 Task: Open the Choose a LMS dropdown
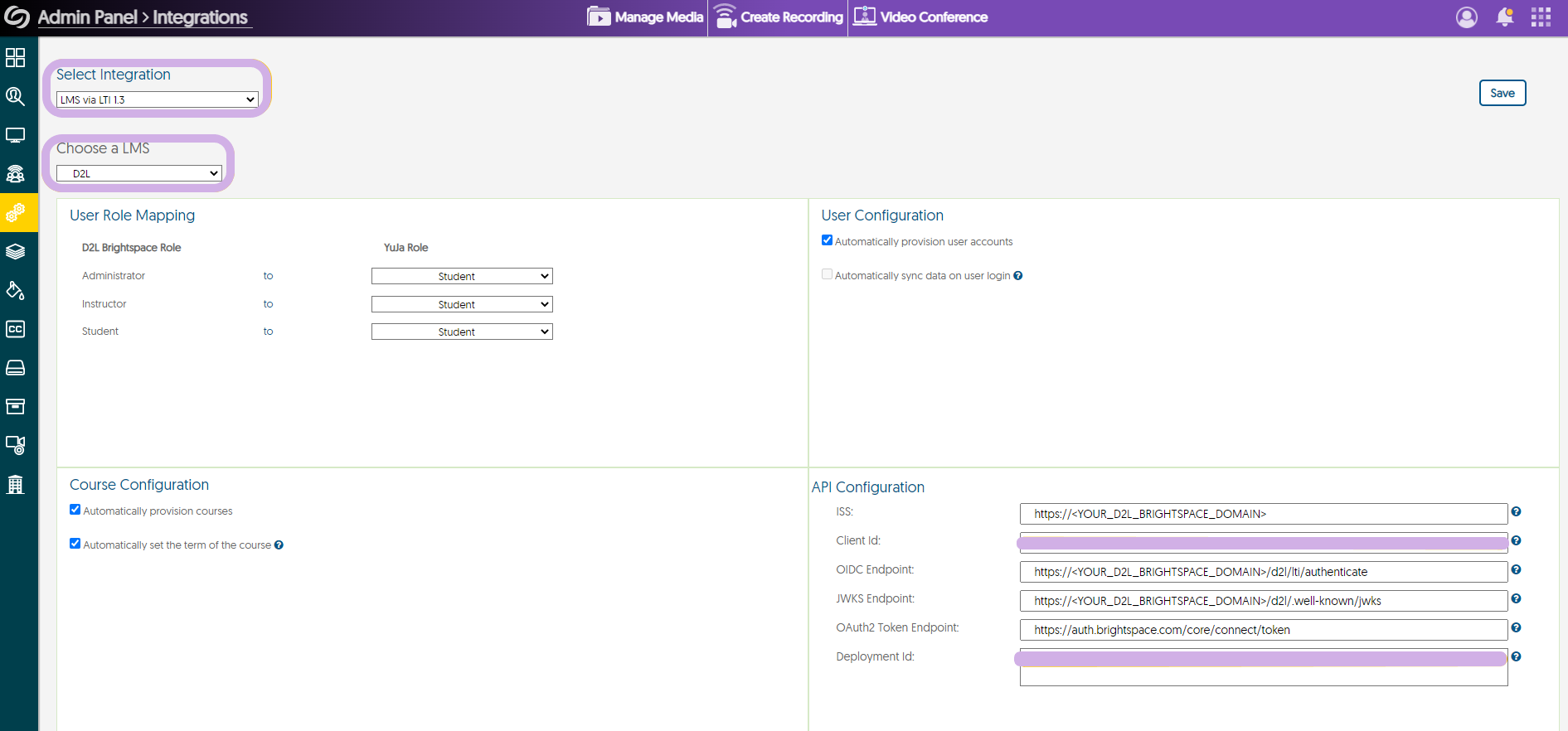pos(138,173)
